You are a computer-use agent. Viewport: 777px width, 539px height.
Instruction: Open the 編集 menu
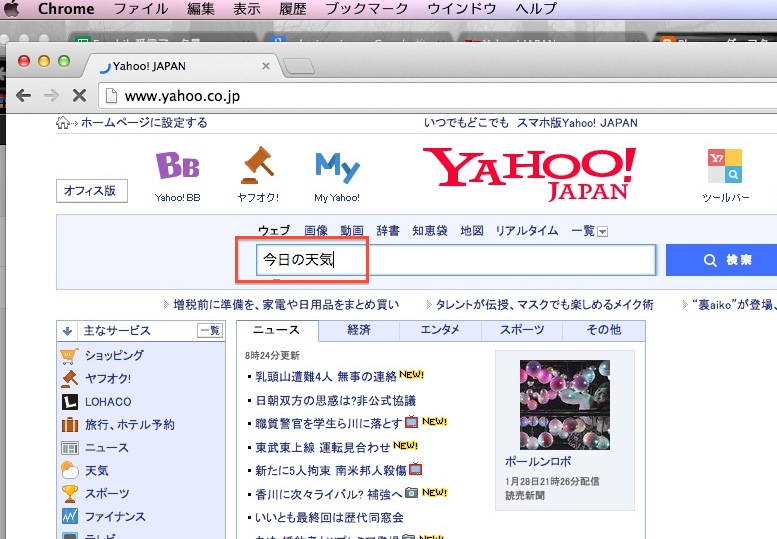pyautogui.click(x=201, y=8)
